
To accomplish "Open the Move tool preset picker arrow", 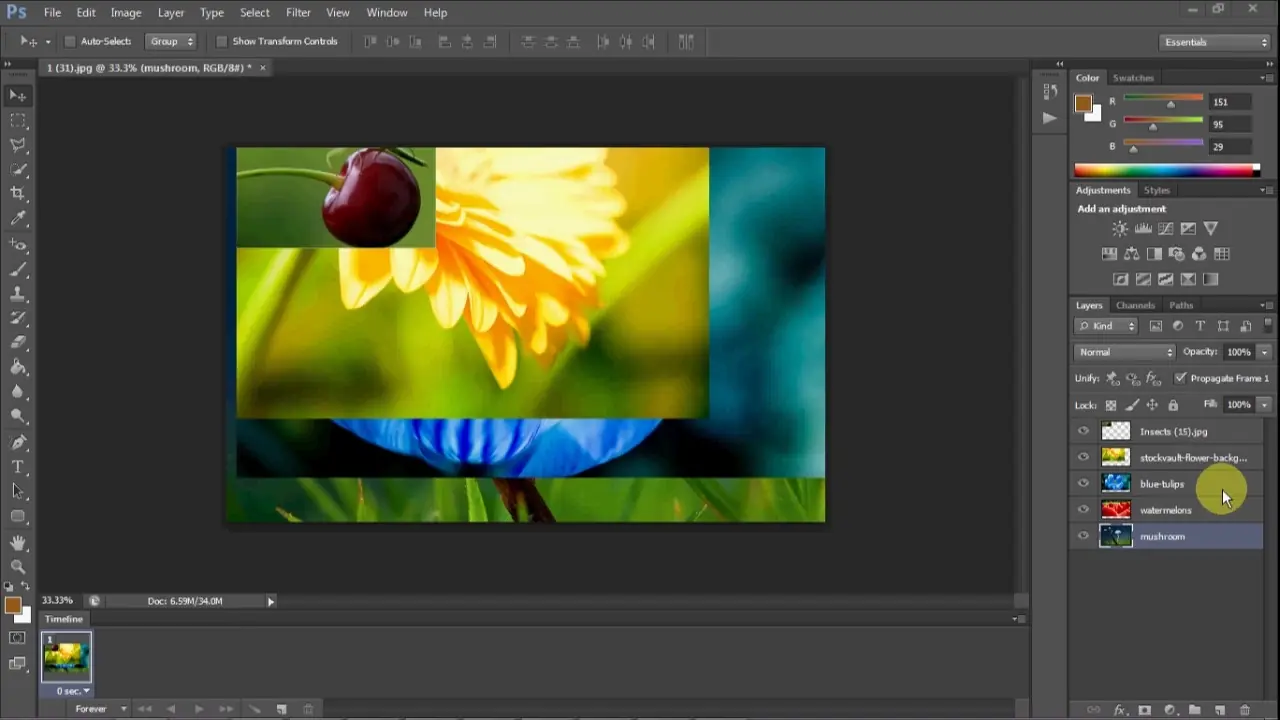I will [x=47, y=42].
